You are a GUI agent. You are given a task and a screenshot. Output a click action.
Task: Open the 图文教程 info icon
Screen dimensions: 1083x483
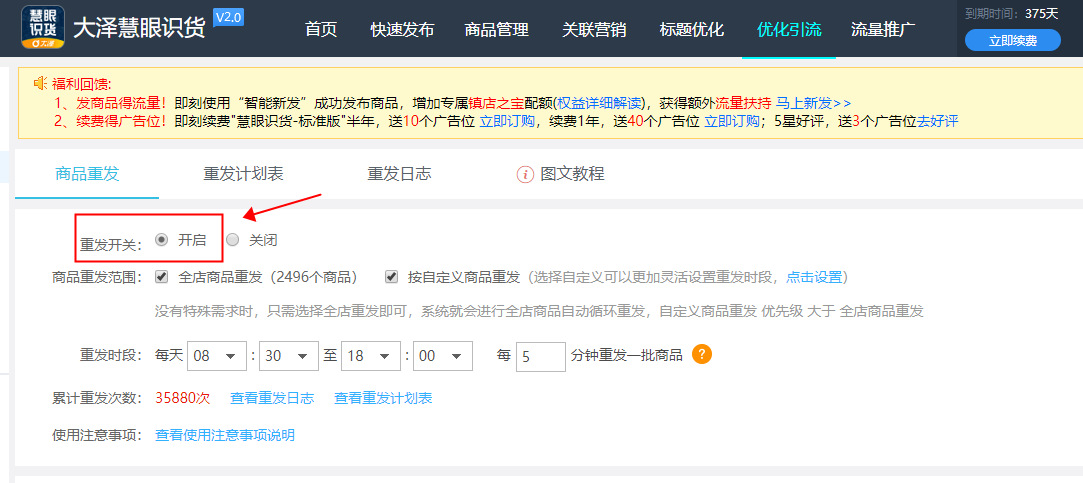point(526,174)
